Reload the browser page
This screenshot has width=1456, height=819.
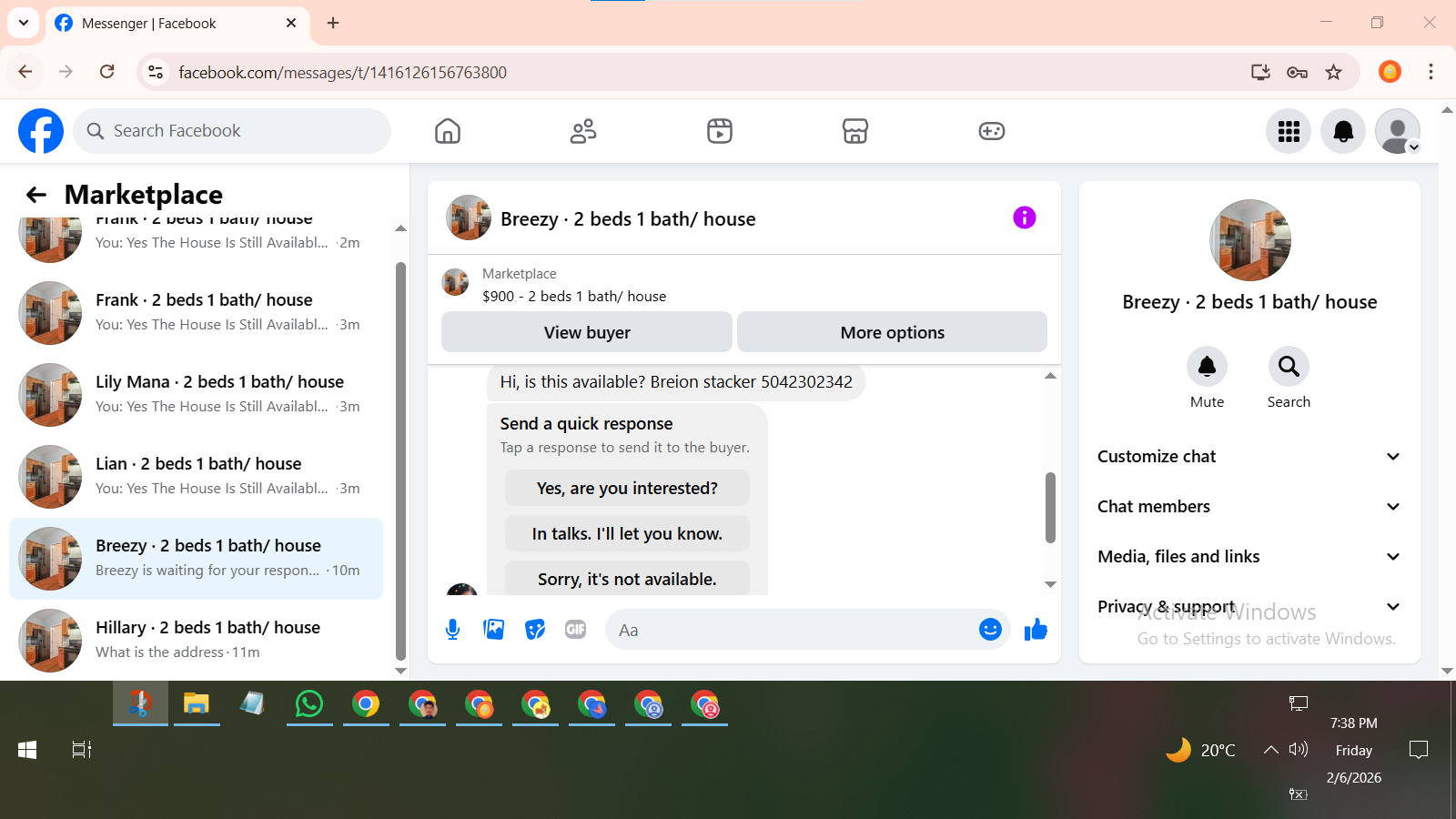click(x=107, y=72)
